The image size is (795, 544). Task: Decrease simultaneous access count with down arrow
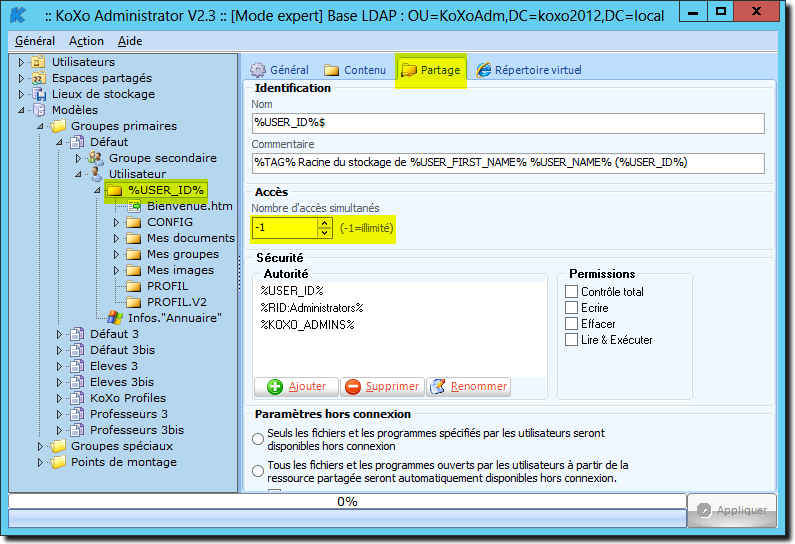[324, 232]
